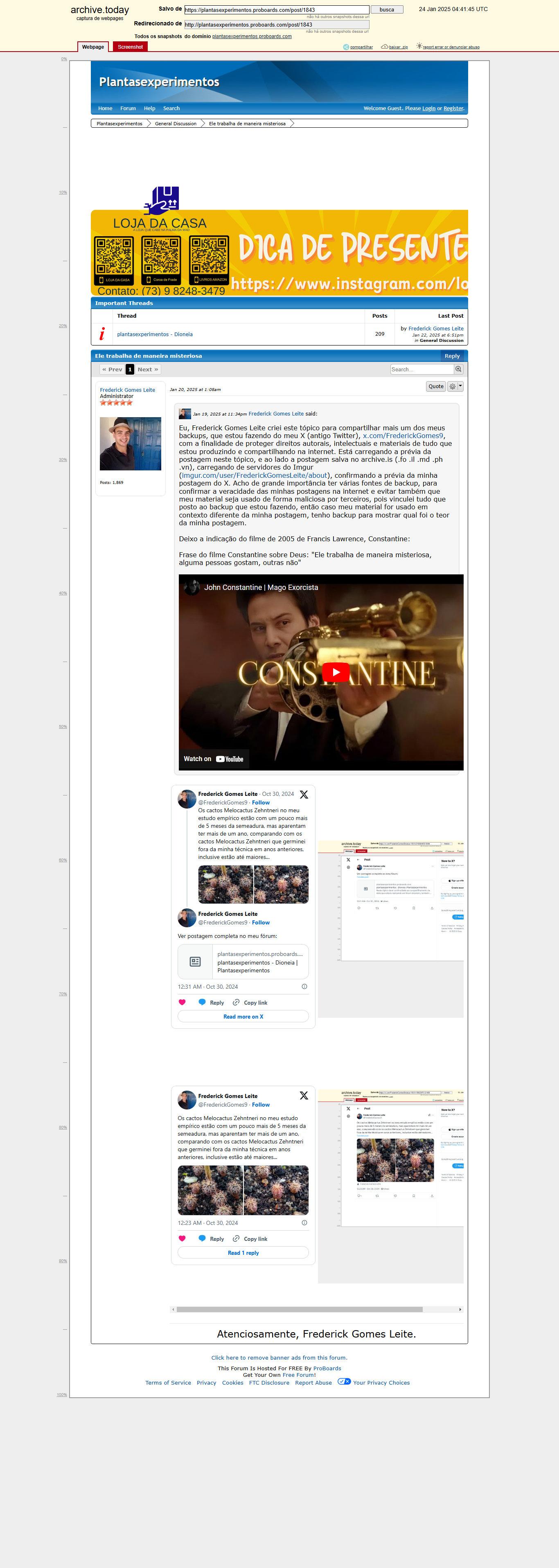This screenshot has height=1568, width=559.
Task: Click imgur.com user about link in post
Action: (x=254, y=475)
